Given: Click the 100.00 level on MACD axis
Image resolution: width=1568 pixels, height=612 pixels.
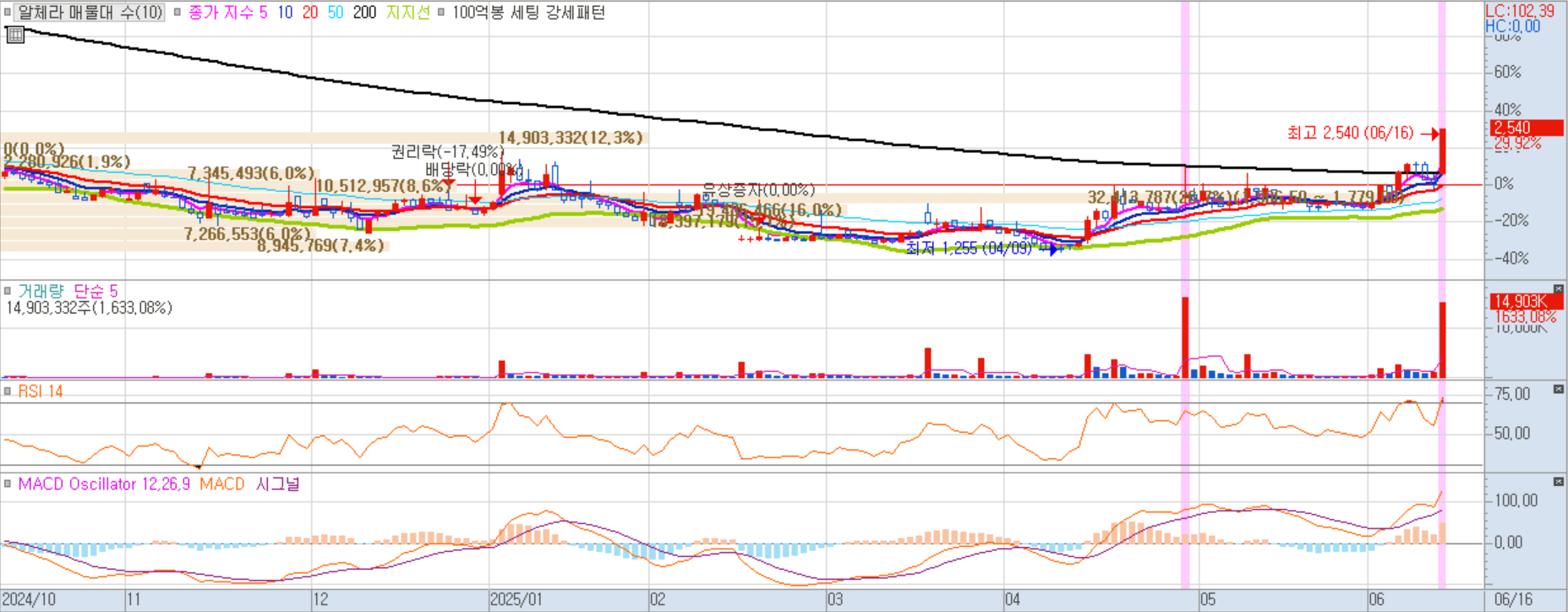Looking at the screenshot, I should coord(1516,500).
